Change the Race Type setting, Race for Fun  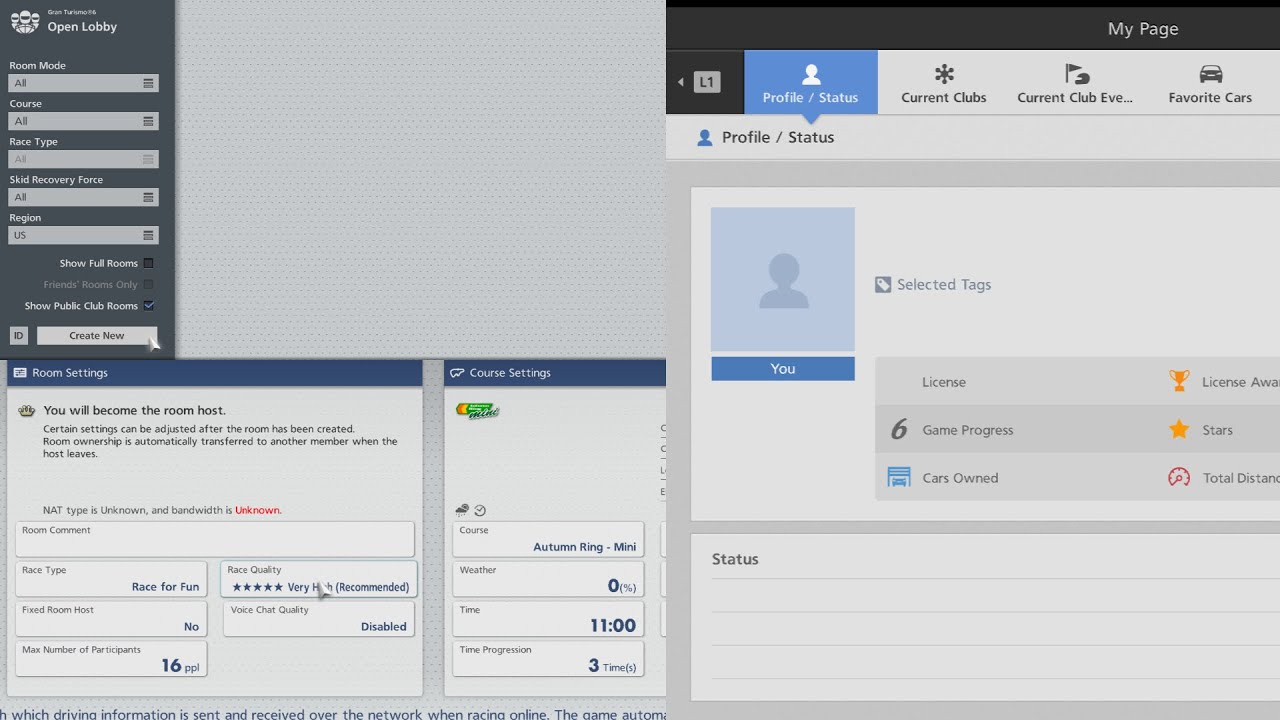pos(111,579)
